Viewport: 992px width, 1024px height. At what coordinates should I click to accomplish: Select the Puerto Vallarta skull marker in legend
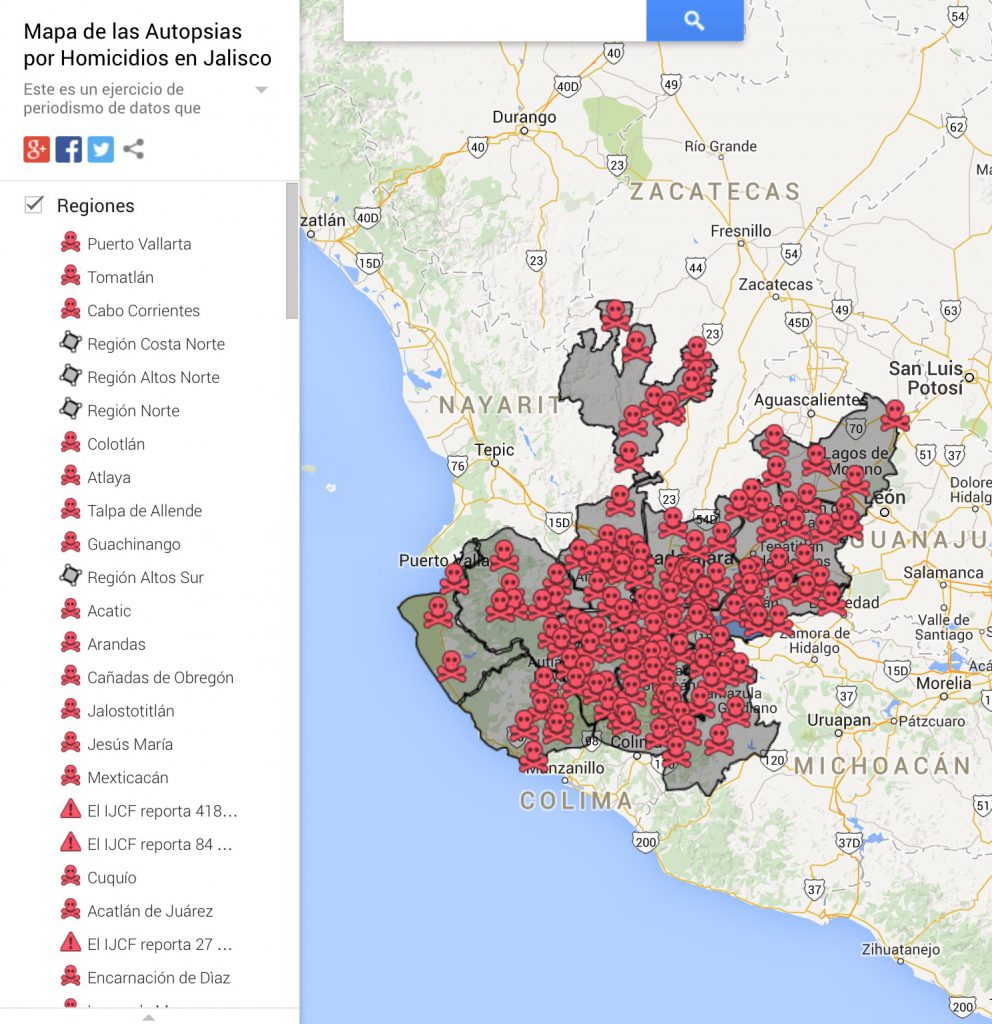click(x=70, y=243)
